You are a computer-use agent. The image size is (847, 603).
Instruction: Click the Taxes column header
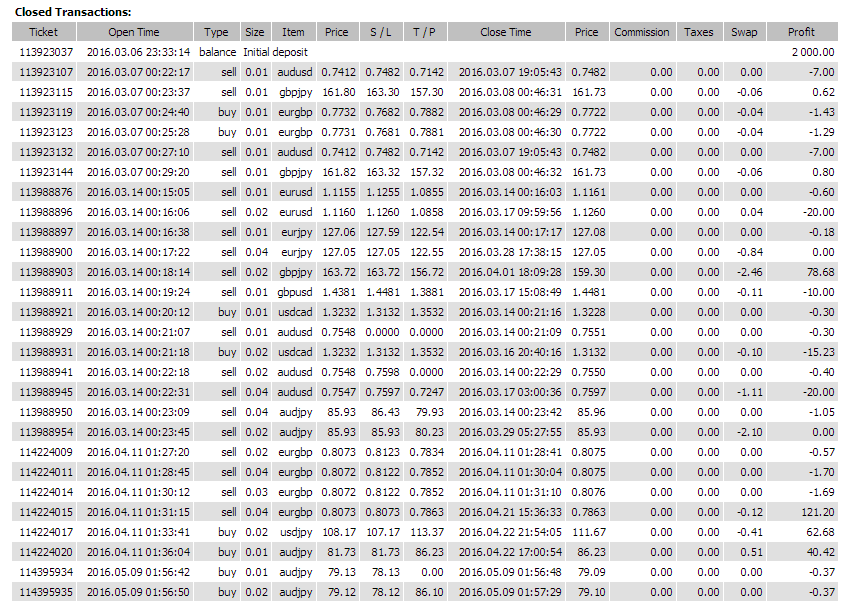(699, 32)
